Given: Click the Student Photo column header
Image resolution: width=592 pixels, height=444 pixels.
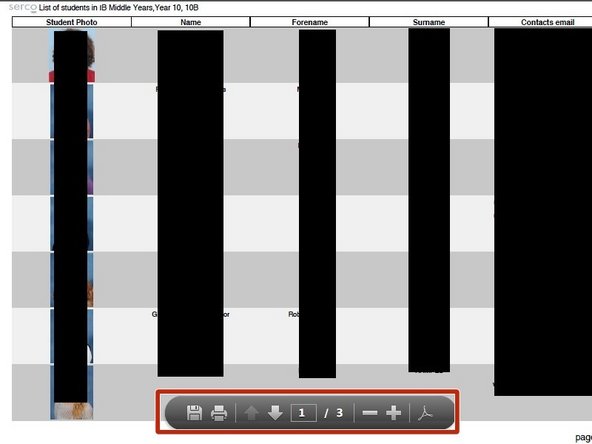Looking at the screenshot, I should (x=72, y=22).
